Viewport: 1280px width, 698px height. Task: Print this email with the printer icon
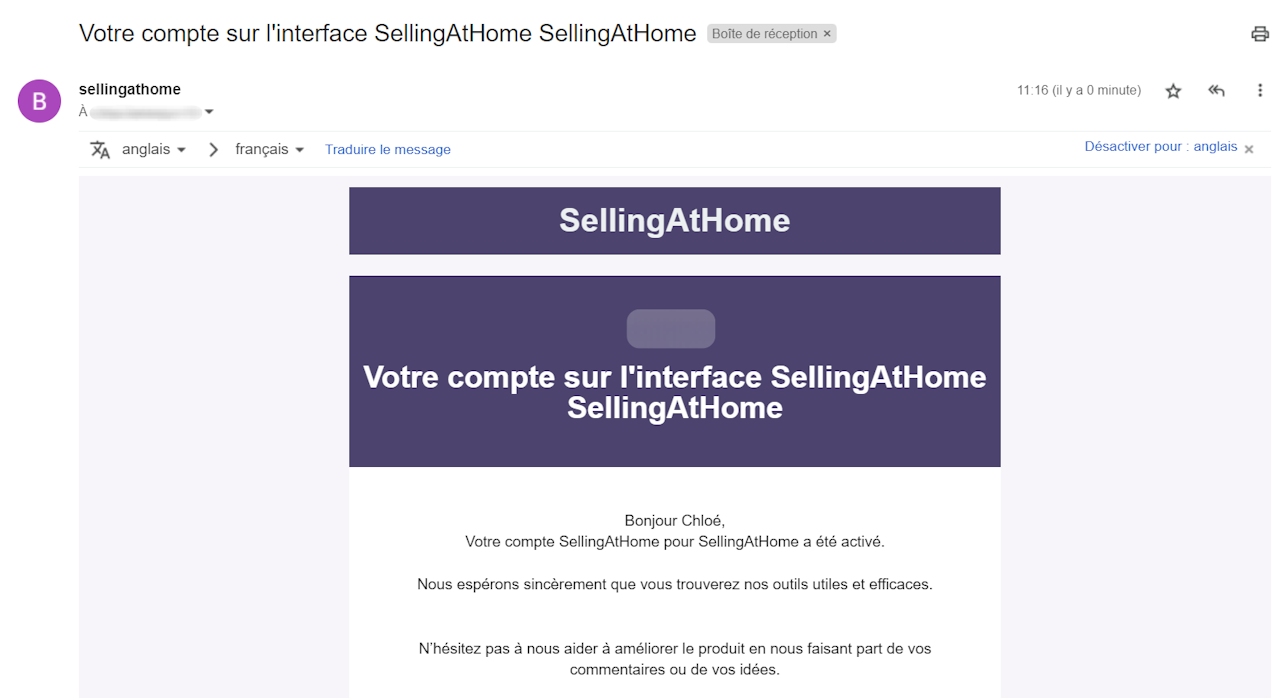1260,34
